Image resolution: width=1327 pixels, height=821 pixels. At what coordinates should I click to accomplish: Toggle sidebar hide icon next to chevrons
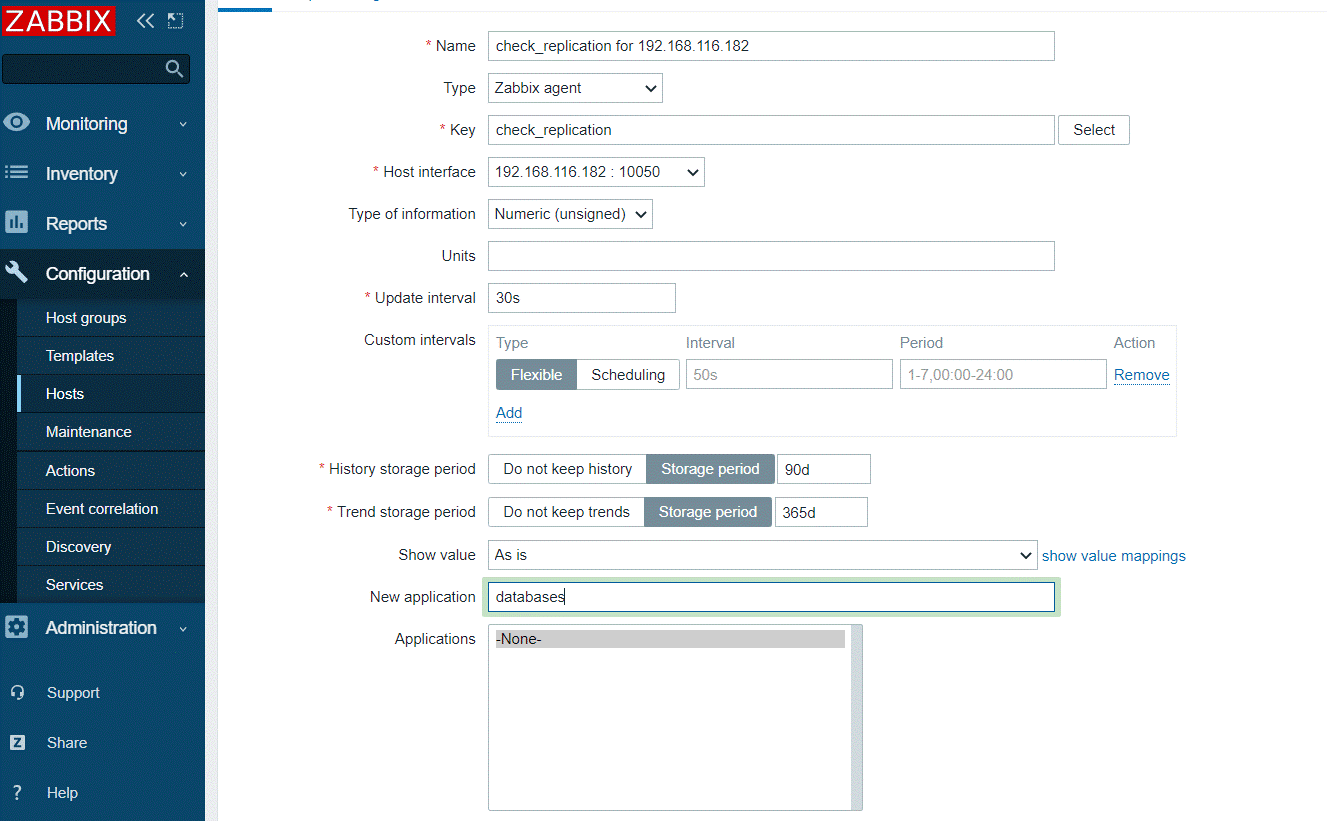tap(175, 20)
